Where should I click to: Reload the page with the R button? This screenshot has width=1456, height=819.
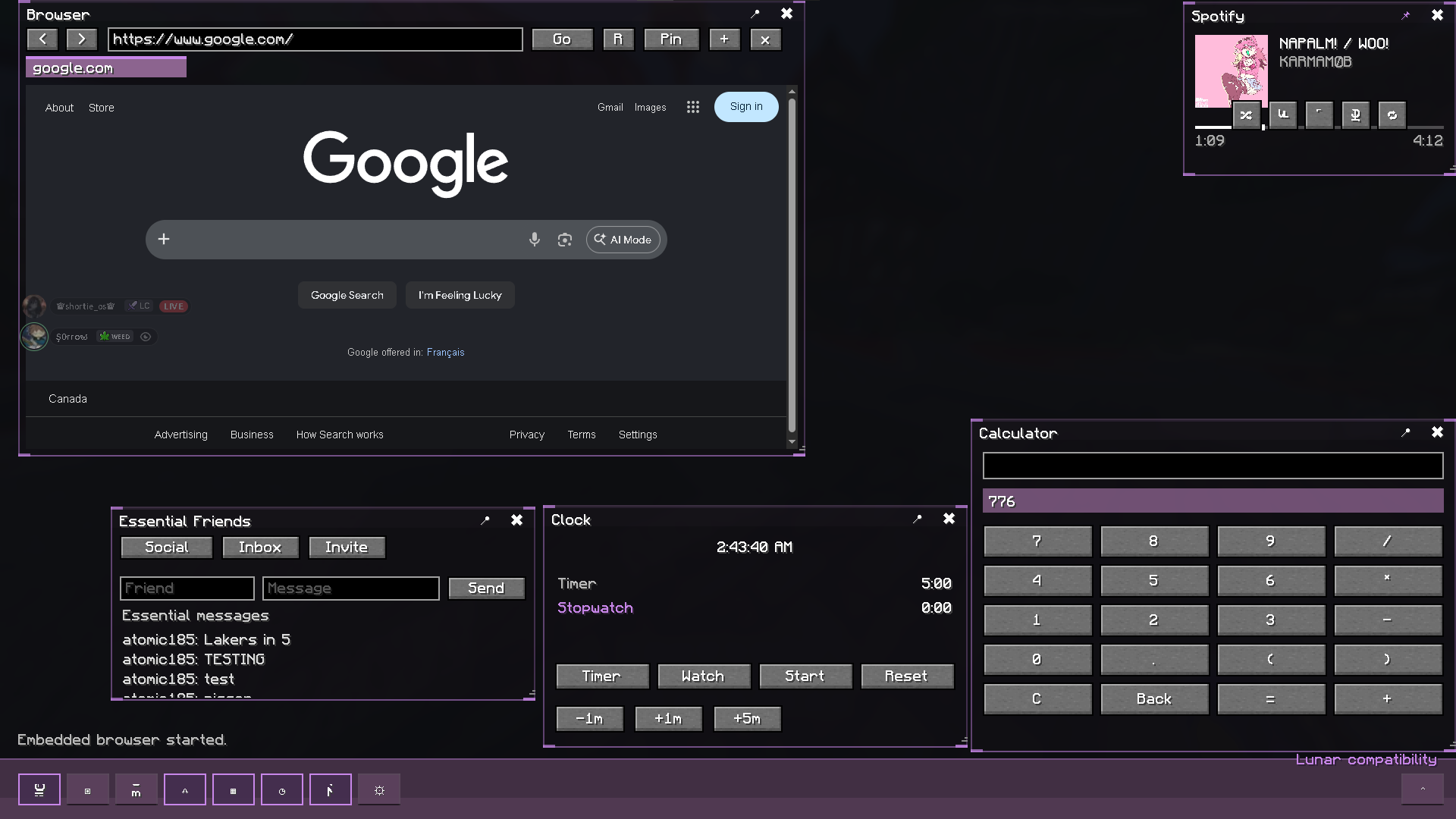click(x=618, y=39)
